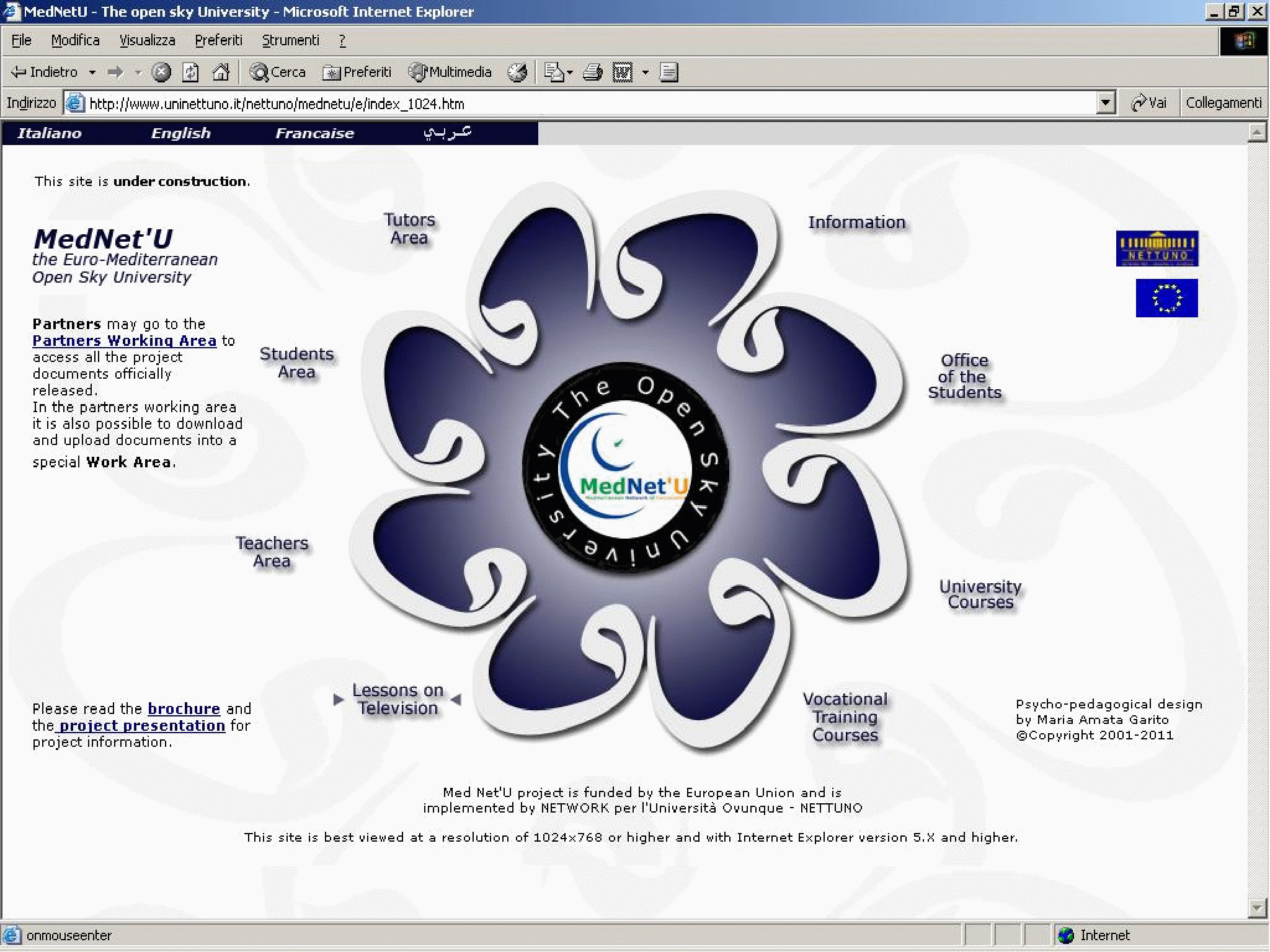Switch site language to Francaise
1270x952 pixels.
tap(314, 133)
